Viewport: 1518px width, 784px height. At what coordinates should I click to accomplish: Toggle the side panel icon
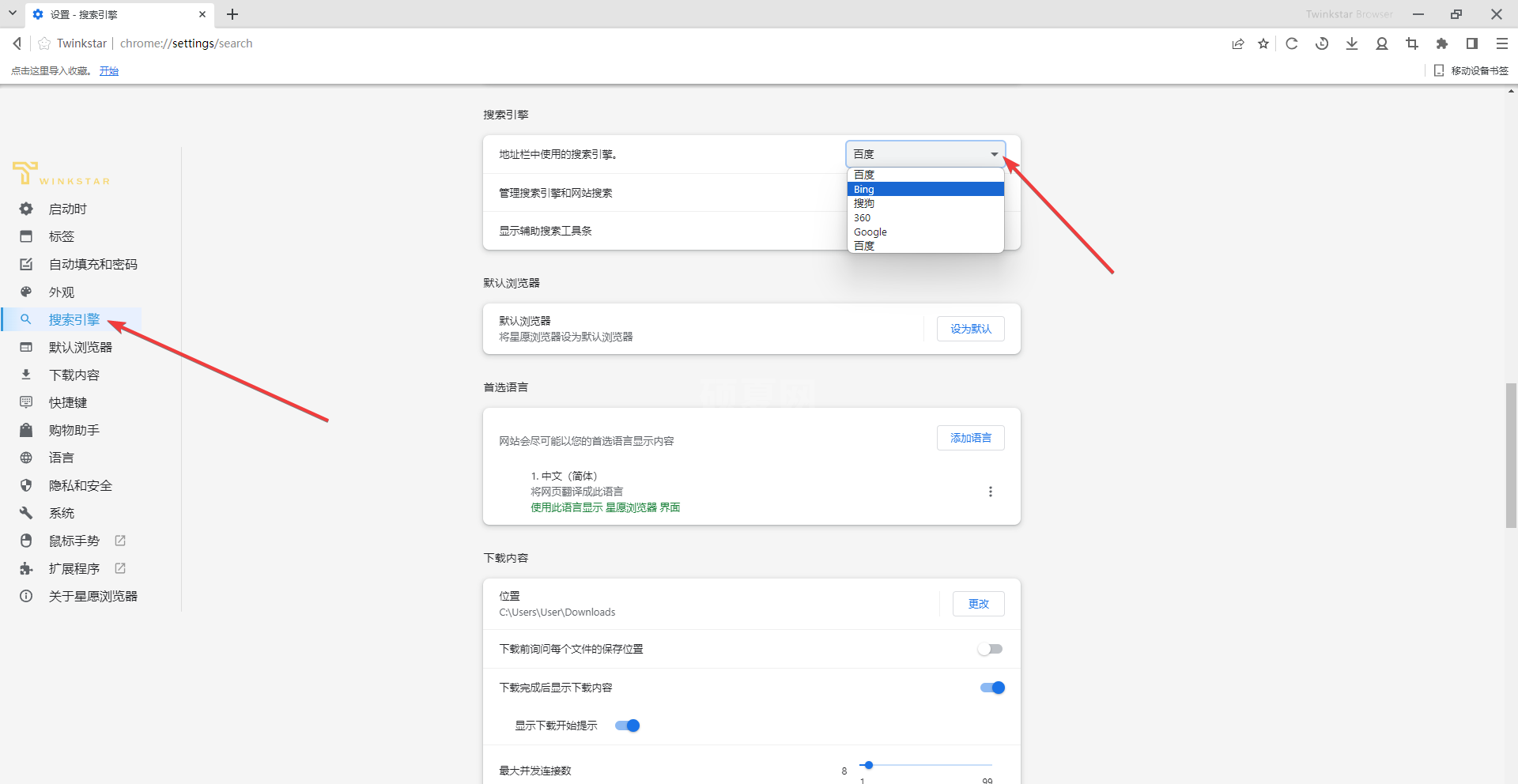(x=1472, y=43)
